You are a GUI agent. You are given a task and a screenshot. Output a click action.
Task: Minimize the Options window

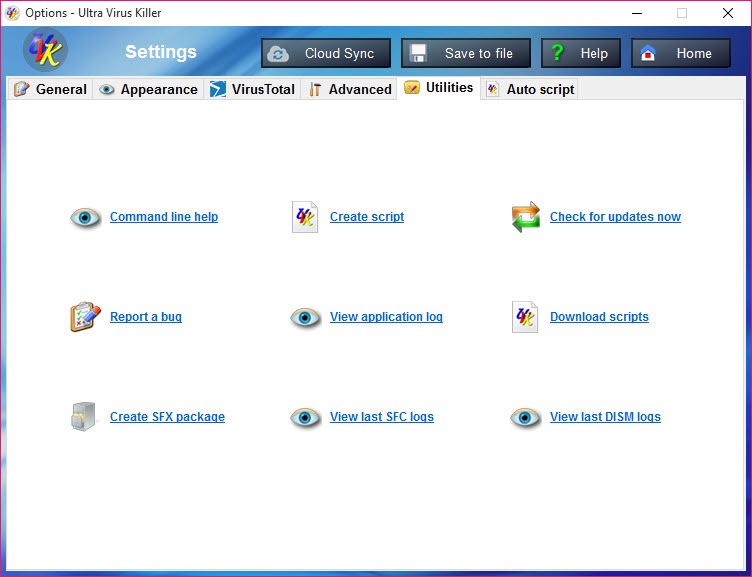[x=637, y=13]
